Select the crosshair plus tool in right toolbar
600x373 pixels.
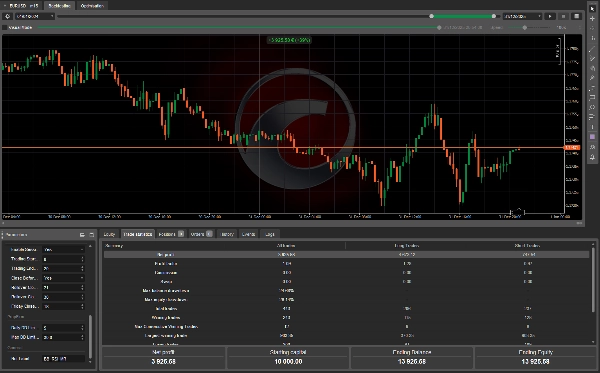592,18
